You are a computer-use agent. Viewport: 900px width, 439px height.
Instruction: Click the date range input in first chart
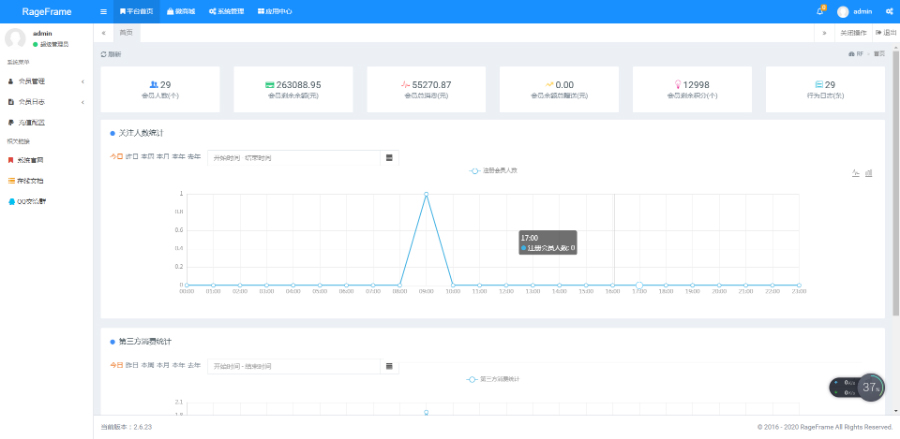(x=295, y=157)
